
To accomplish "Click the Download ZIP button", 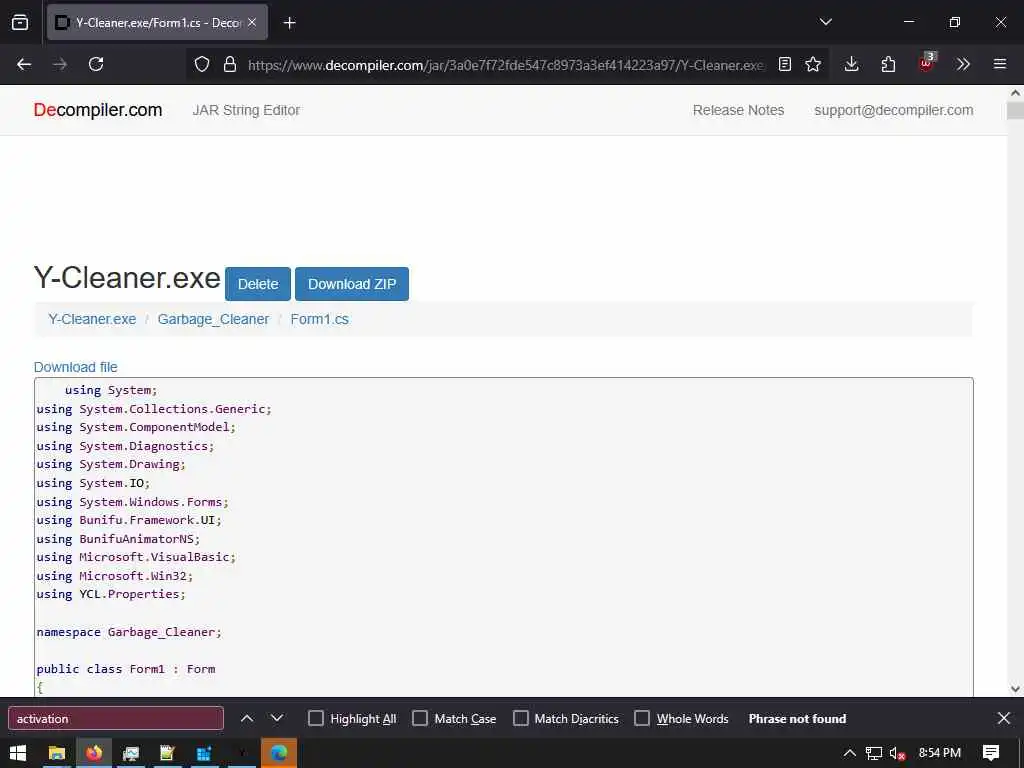I will click(x=352, y=284).
